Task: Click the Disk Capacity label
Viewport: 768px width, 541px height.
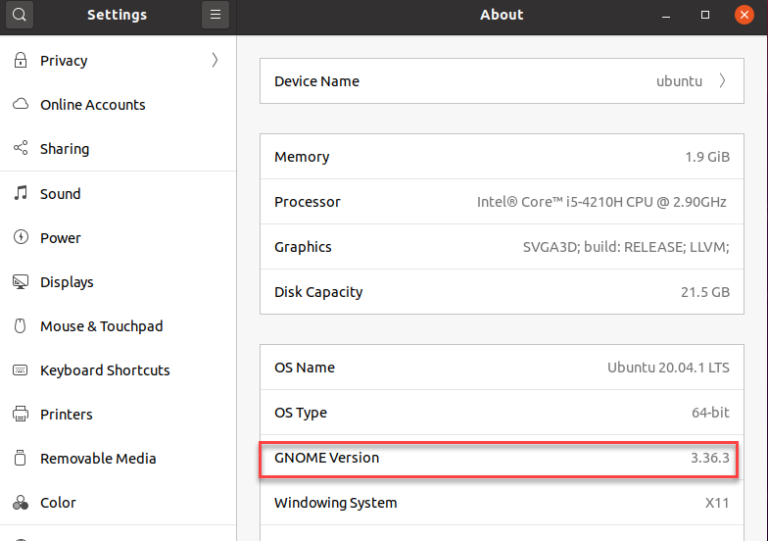Action: point(318,292)
